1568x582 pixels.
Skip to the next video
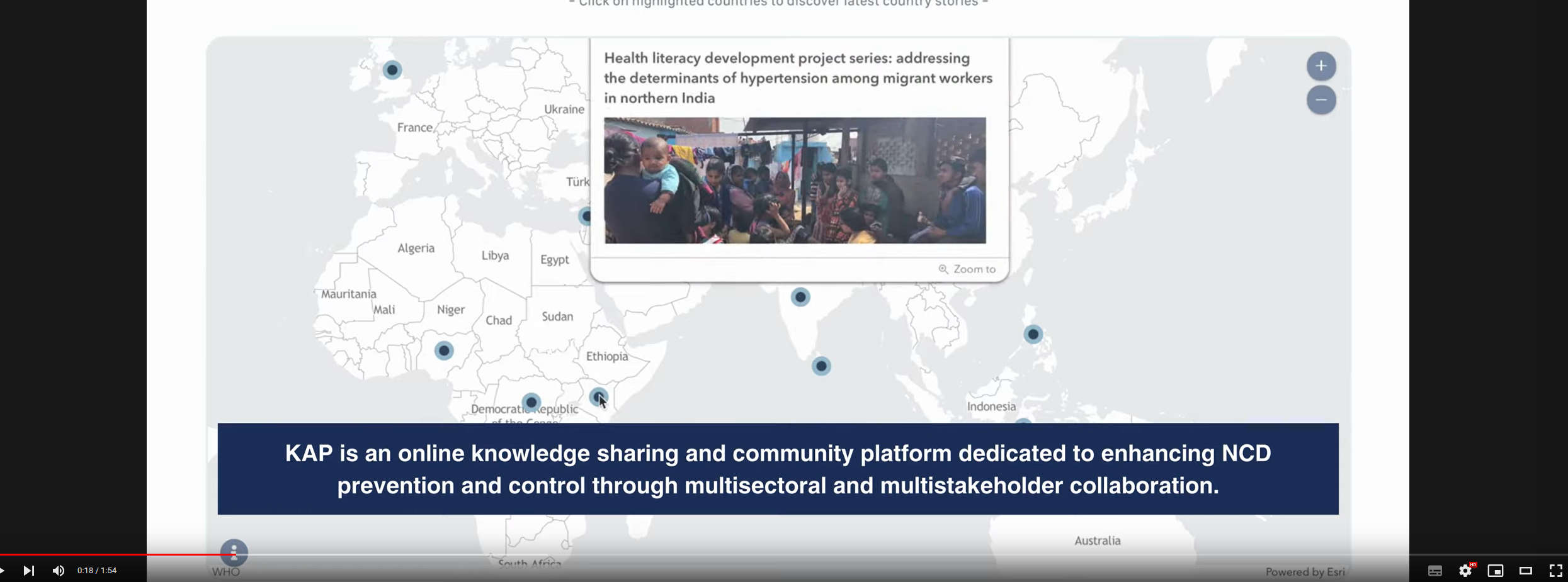[29, 571]
